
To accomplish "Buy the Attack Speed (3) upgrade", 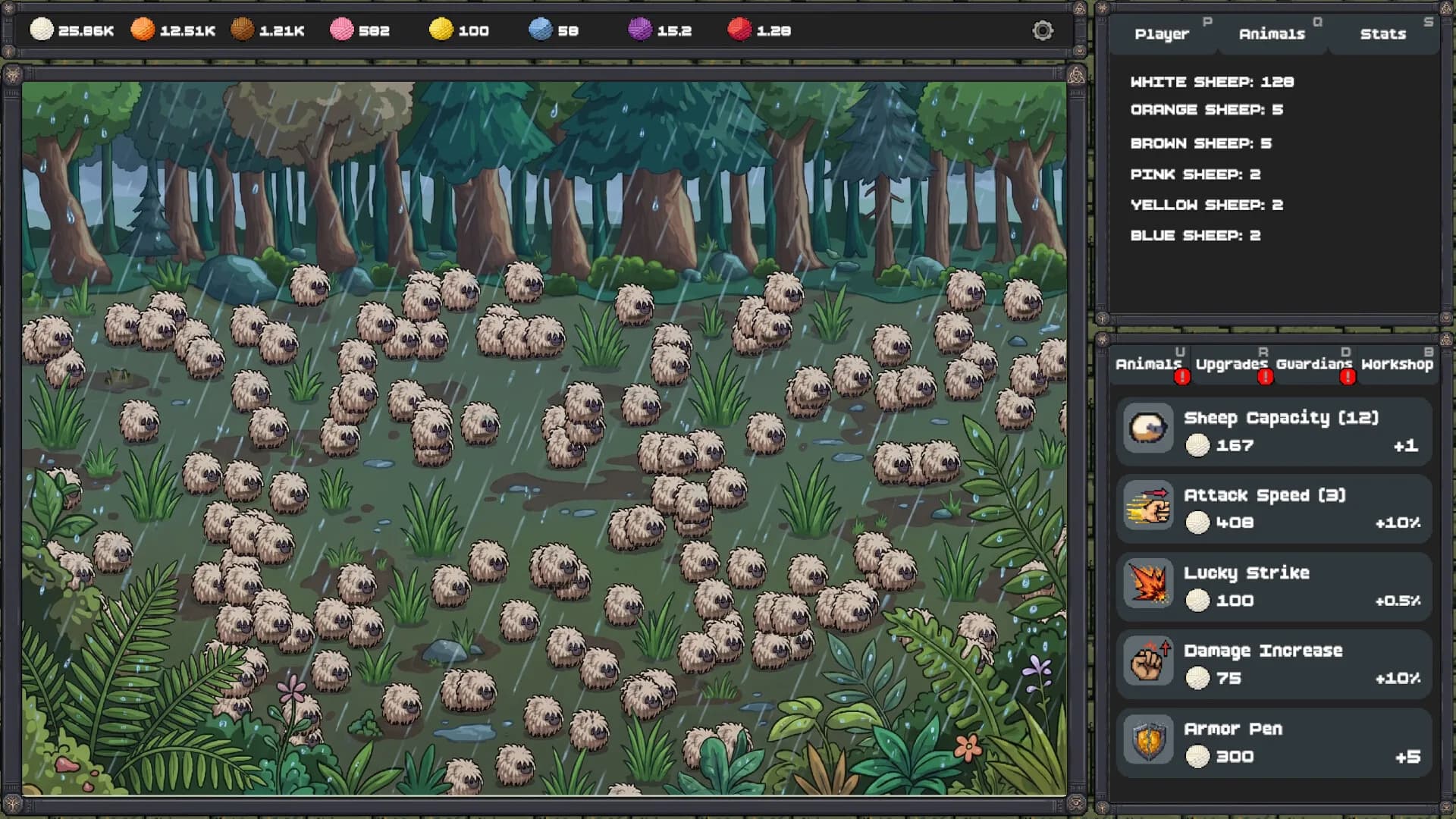I will 1273,508.
